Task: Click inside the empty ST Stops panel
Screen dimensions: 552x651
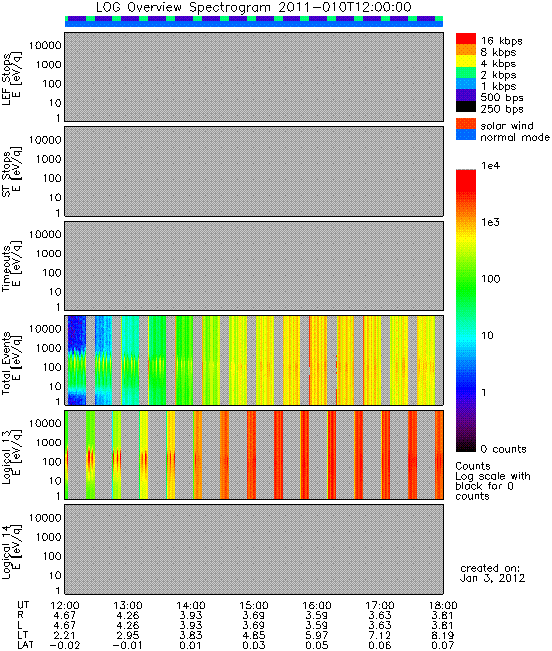Action: point(254,171)
